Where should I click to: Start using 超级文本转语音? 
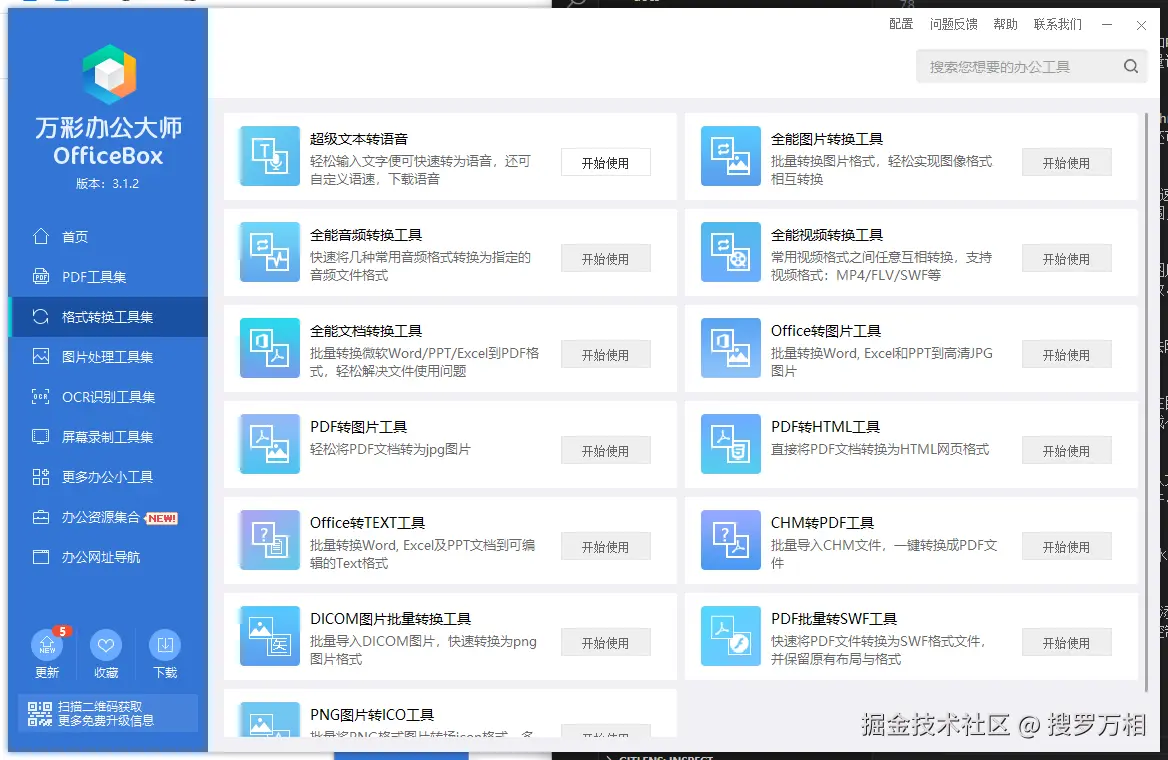click(606, 162)
